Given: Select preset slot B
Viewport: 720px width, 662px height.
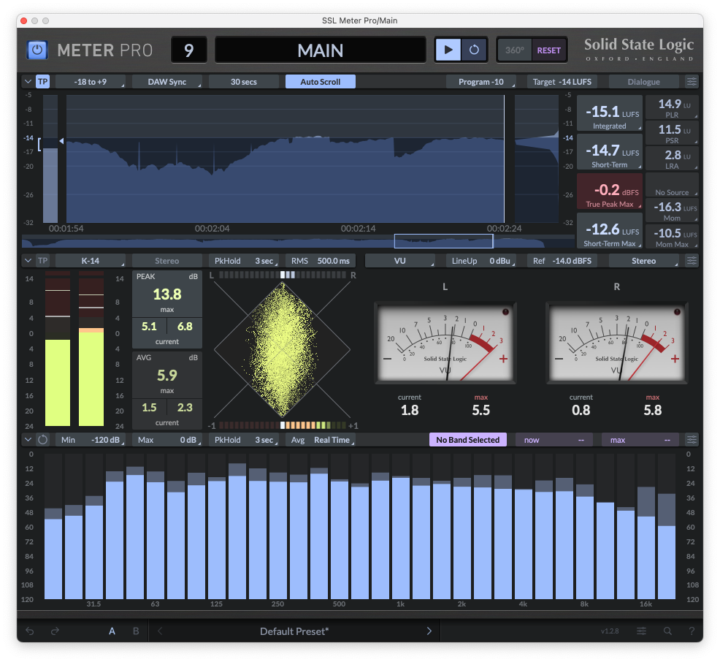Looking at the screenshot, I should point(136,631).
